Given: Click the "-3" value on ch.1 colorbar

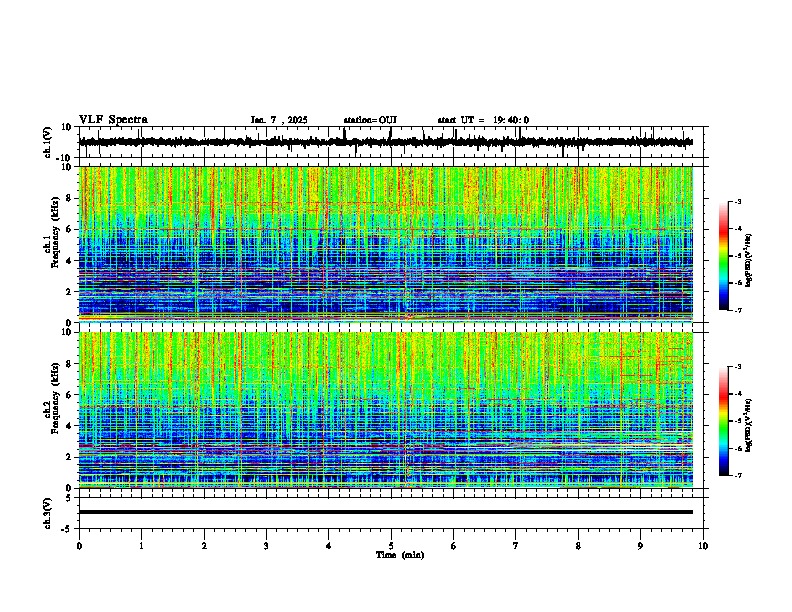Looking at the screenshot, I should pos(738,201).
